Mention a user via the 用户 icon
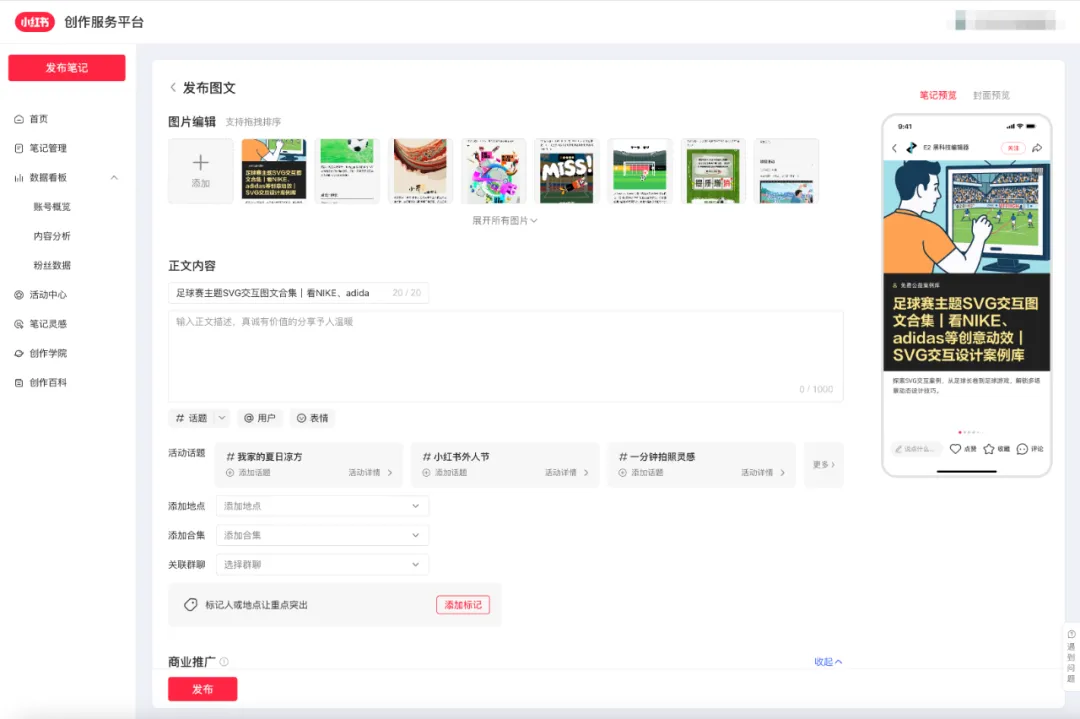 coord(260,417)
